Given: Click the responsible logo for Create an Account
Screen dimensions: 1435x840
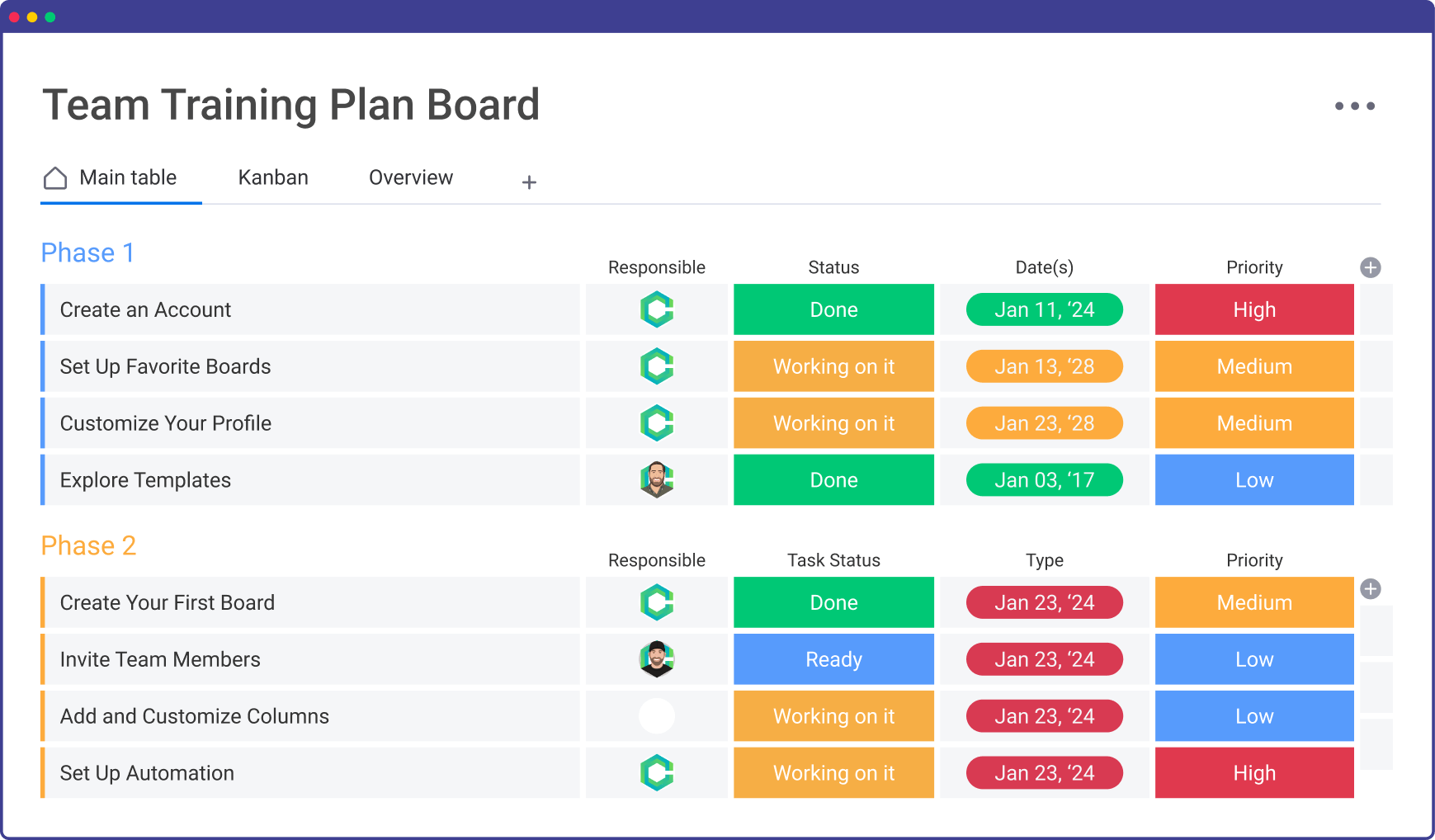Looking at the screenshot, I should pos(657,309).
